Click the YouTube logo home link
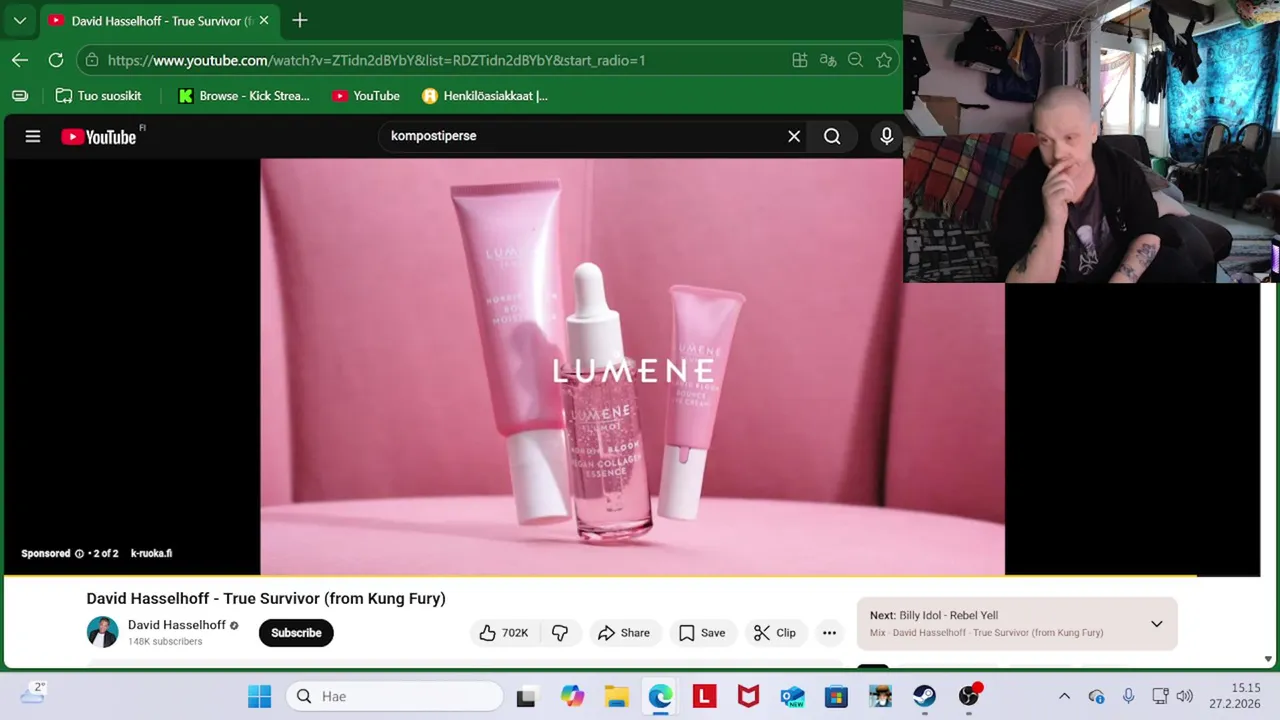 coord(99,137)
